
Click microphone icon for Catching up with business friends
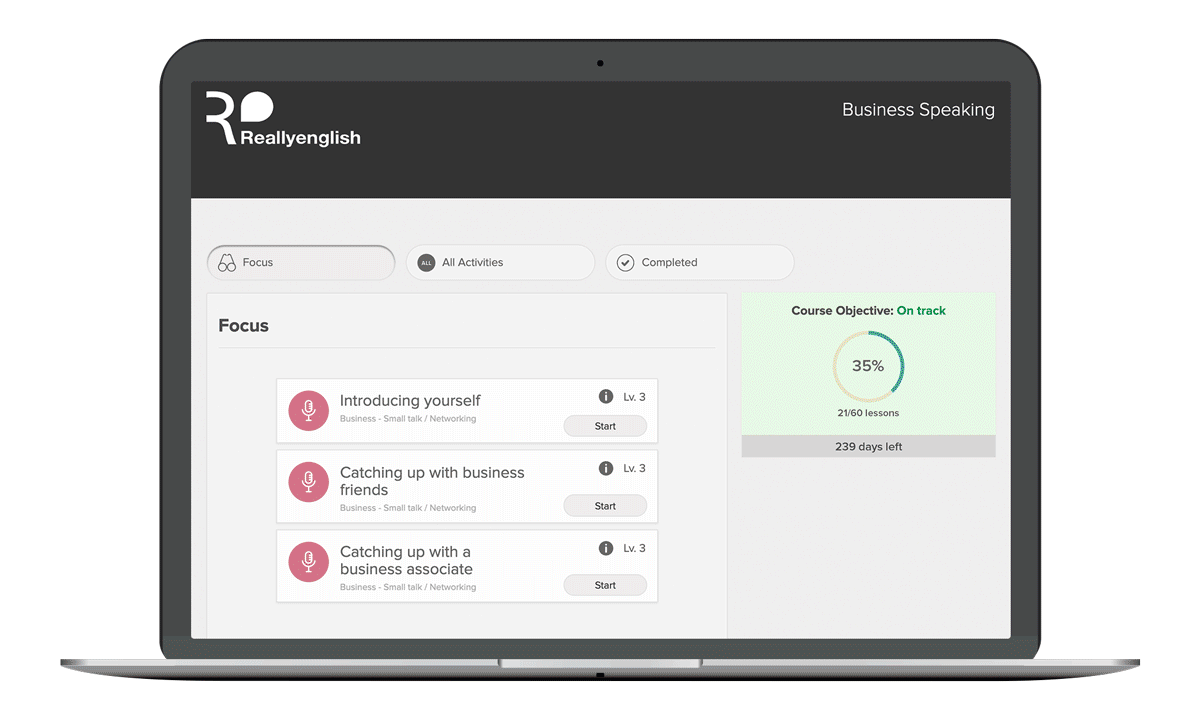pos(308,482)
